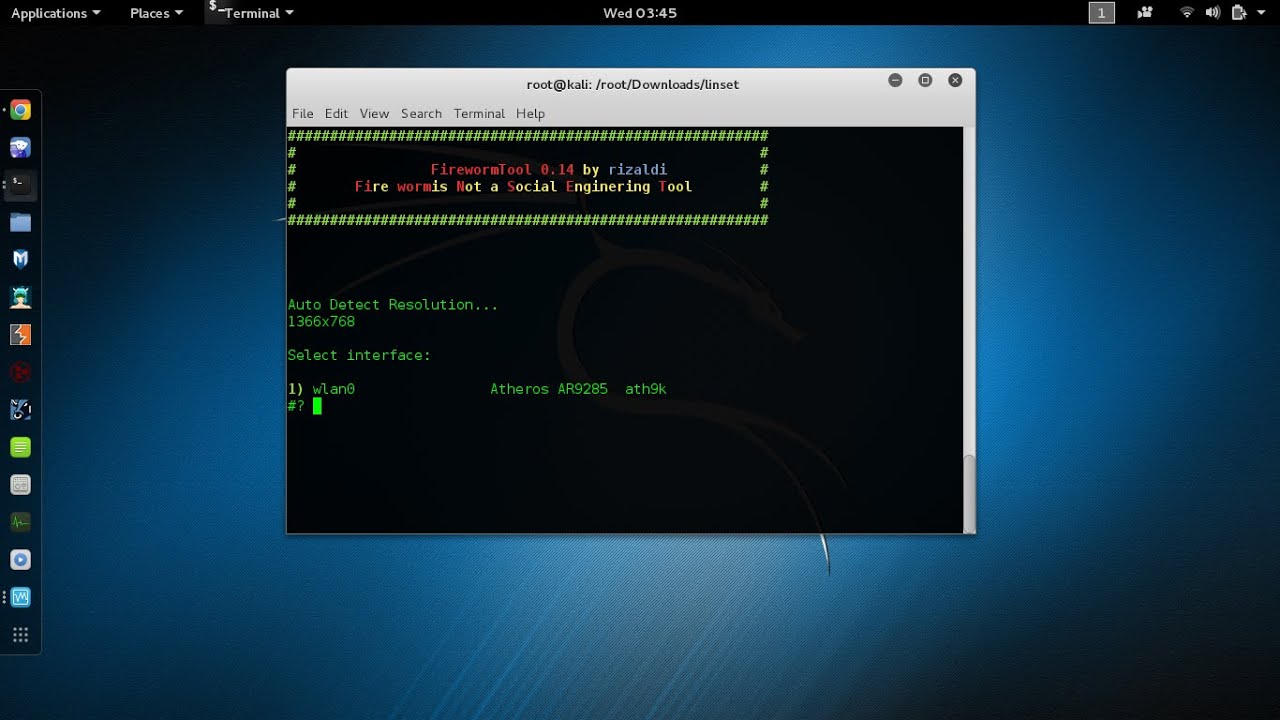Click the 'wlan0' interface entry
Viewport: 1280px width, 720px height.
[334, 389]
